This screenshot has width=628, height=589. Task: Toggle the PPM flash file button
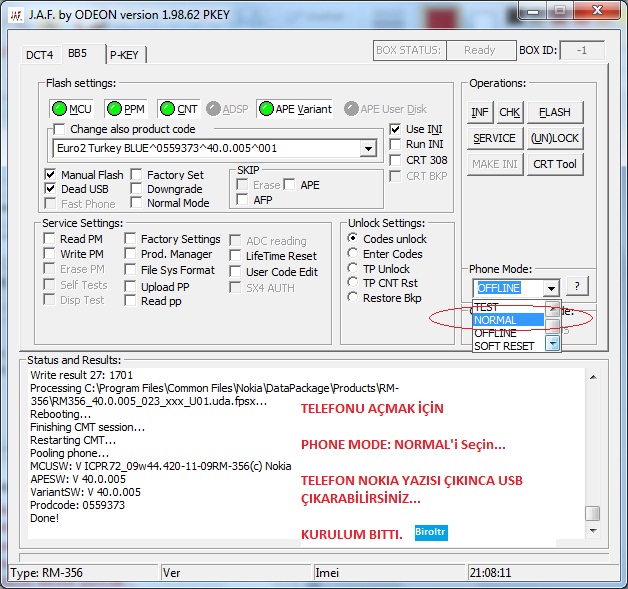tap(126, 109)
